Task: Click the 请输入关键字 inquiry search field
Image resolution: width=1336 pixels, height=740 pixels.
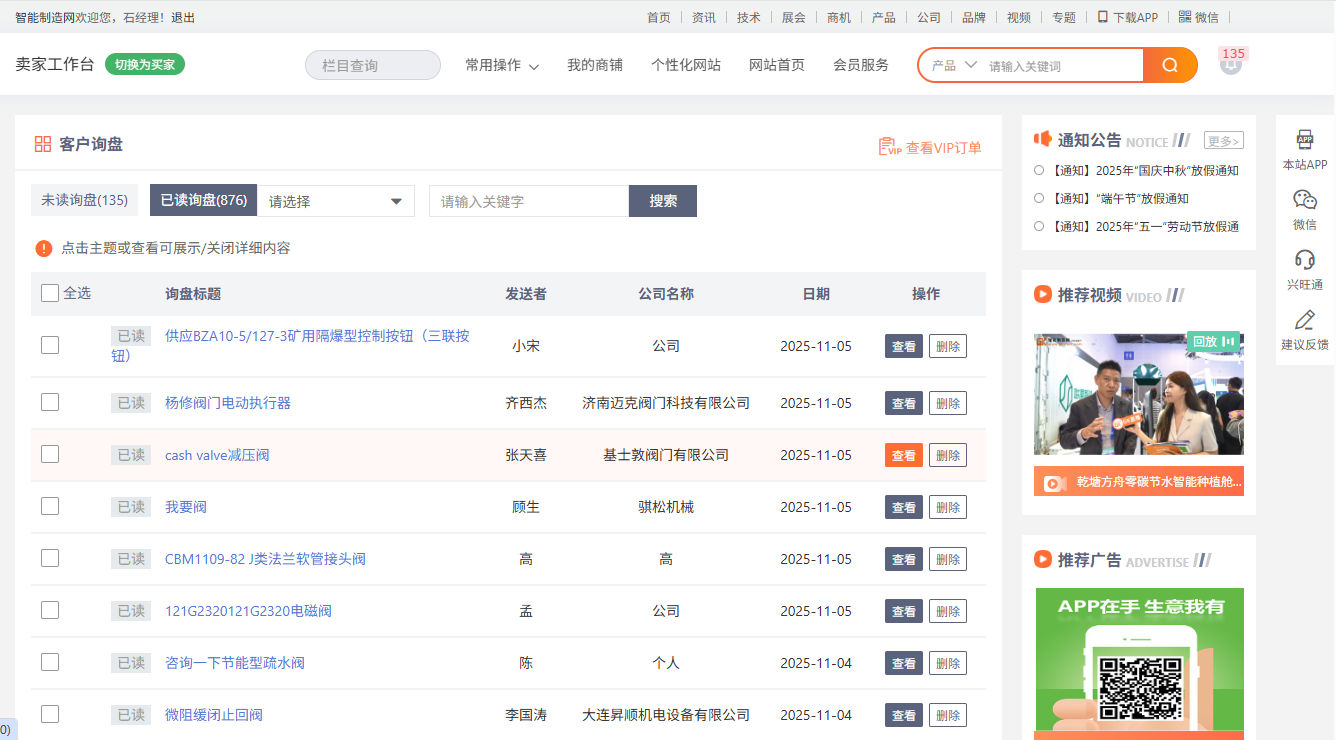Action: pos(528,201)
